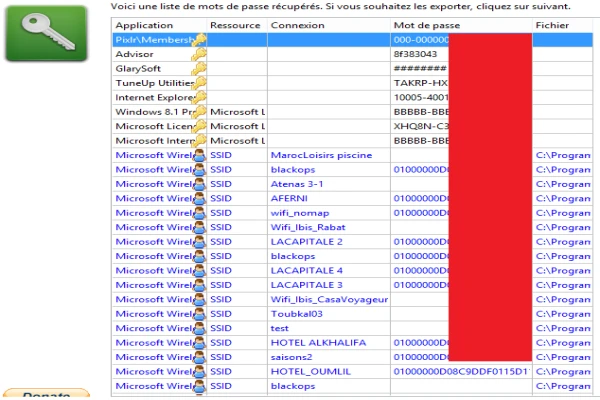This screenshot has height=400, width=600.
Task: Select the Pixlr\Membersh application cell
Action: point(154,40)
